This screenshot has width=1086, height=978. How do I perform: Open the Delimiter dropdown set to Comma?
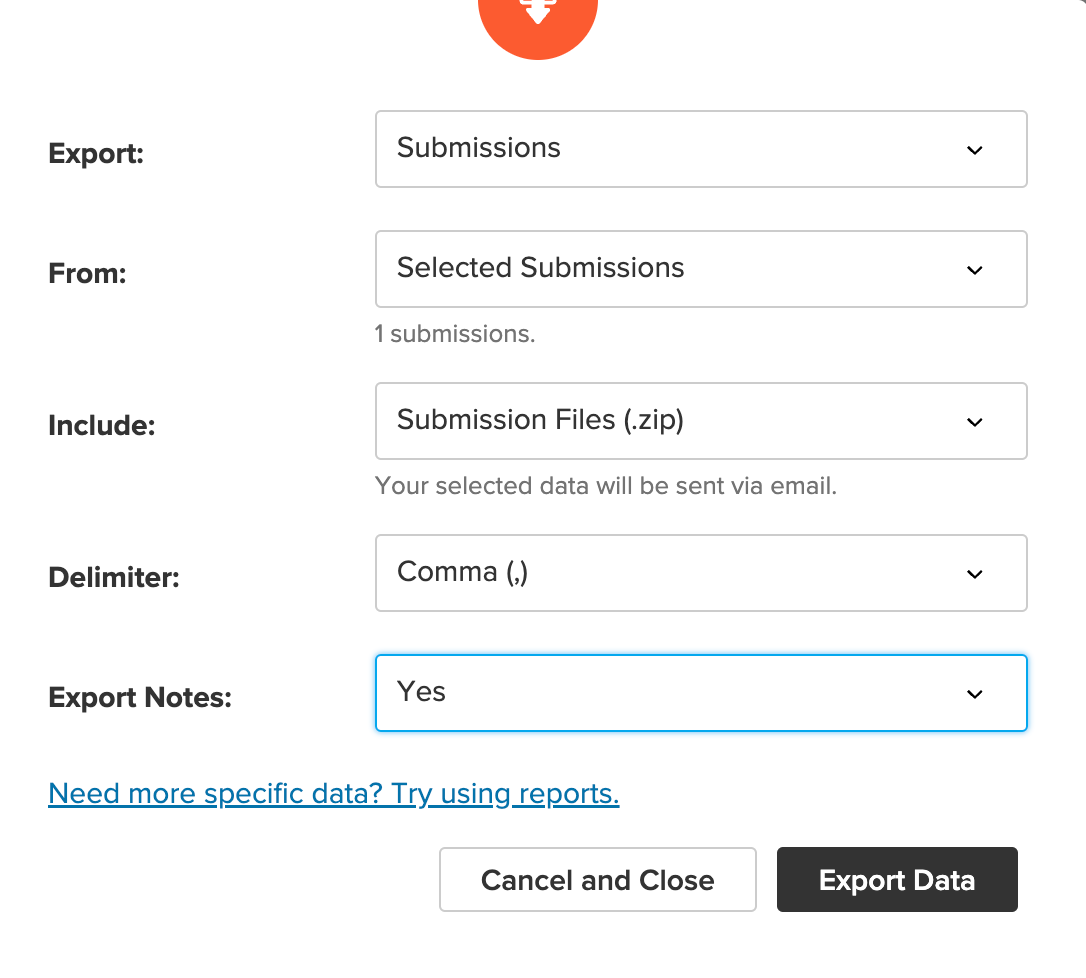tap(701, 573)
